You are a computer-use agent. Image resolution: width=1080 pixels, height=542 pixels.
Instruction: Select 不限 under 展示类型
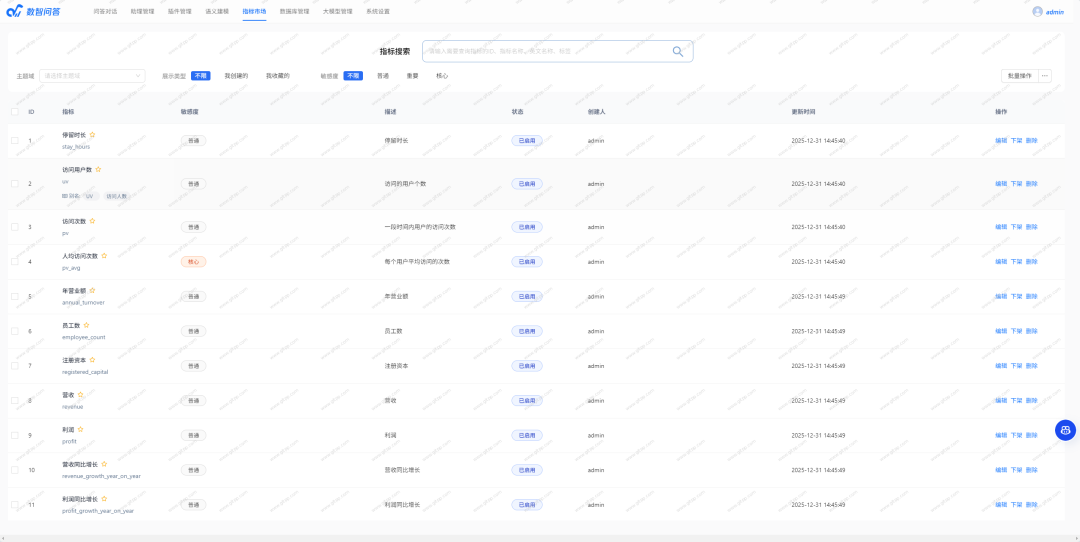pos(200,76)
